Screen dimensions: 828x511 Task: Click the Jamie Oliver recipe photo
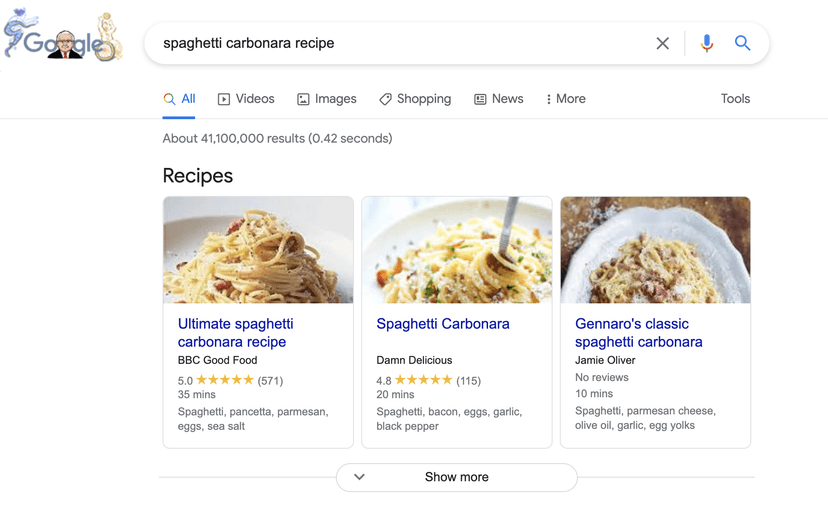click(655, 250)
